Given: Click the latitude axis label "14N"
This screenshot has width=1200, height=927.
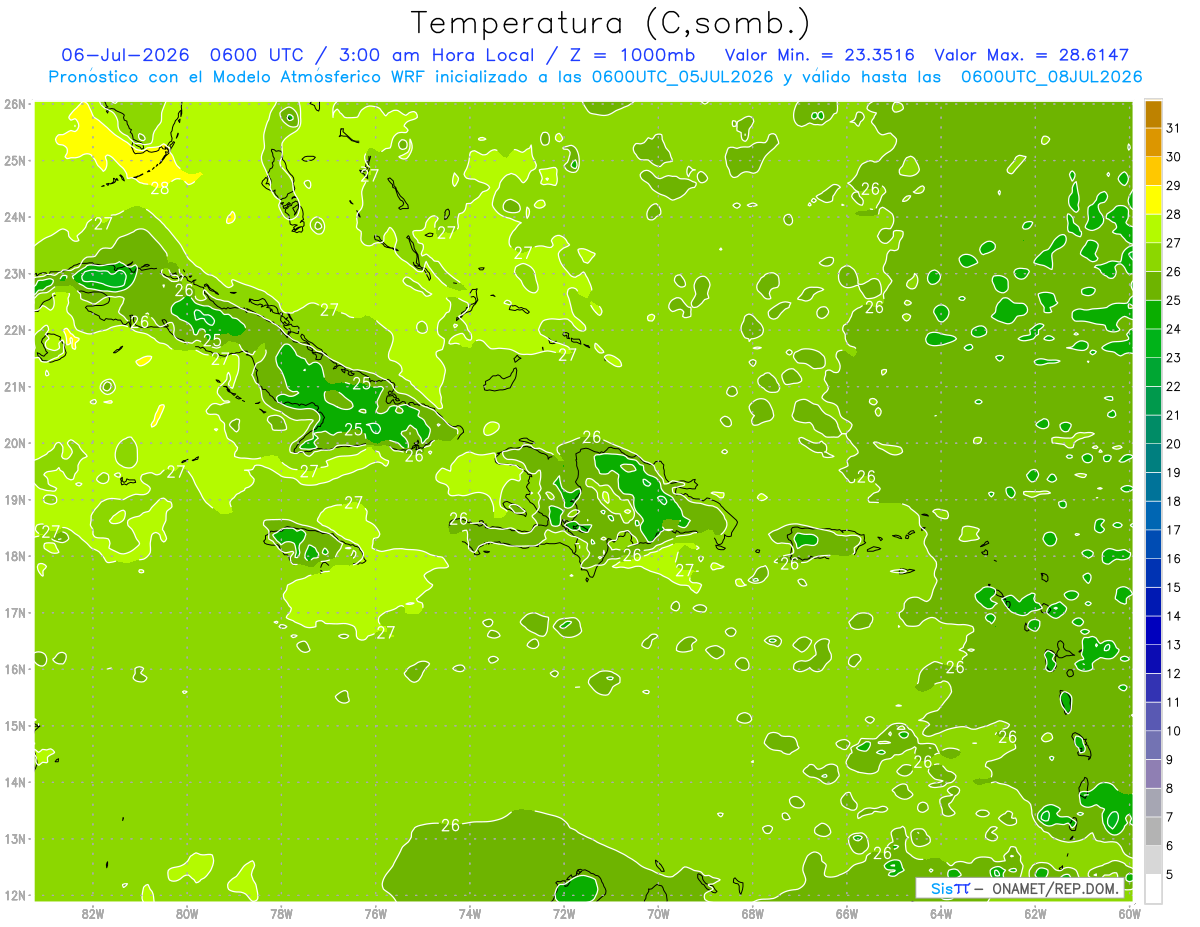Looking at the screenshot, I should tap(14, 782).
